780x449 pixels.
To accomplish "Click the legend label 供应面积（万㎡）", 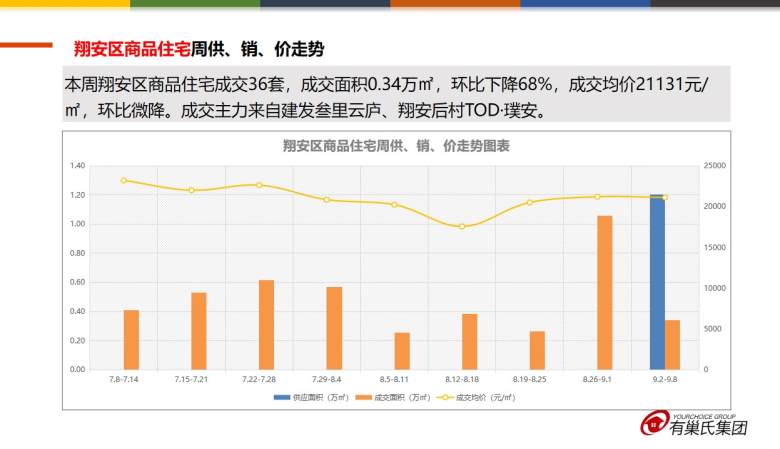I will pyautogui.click(x=320, y=397).
